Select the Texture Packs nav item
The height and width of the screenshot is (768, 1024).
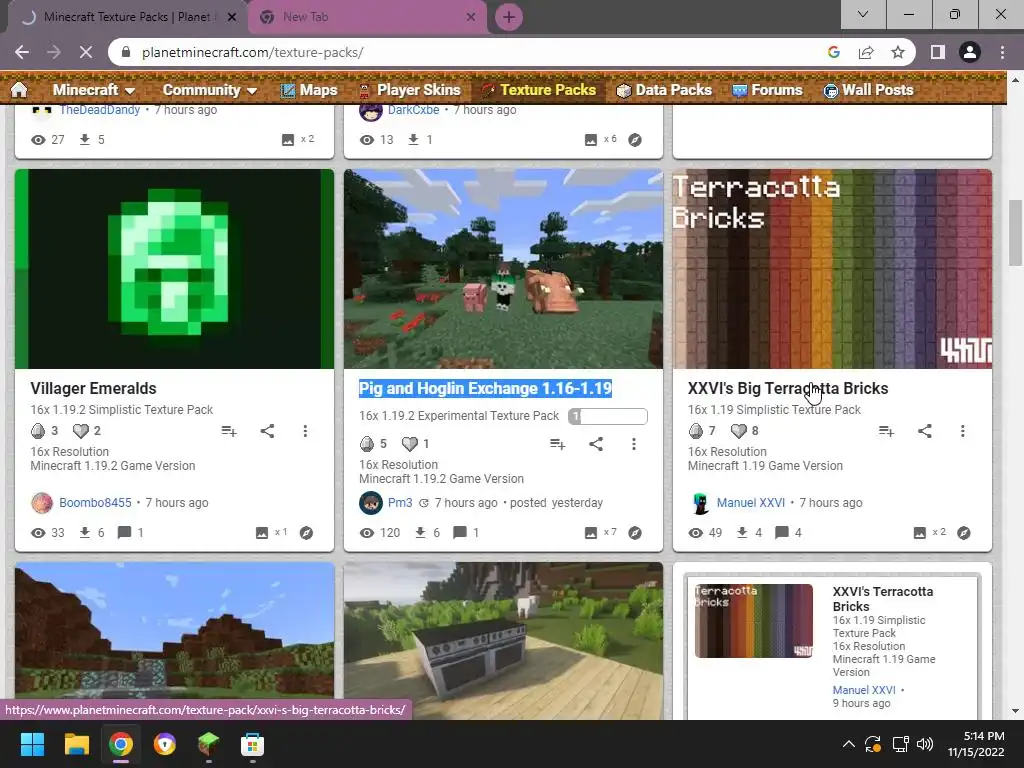pyautogui.click(x=539, y=90)
